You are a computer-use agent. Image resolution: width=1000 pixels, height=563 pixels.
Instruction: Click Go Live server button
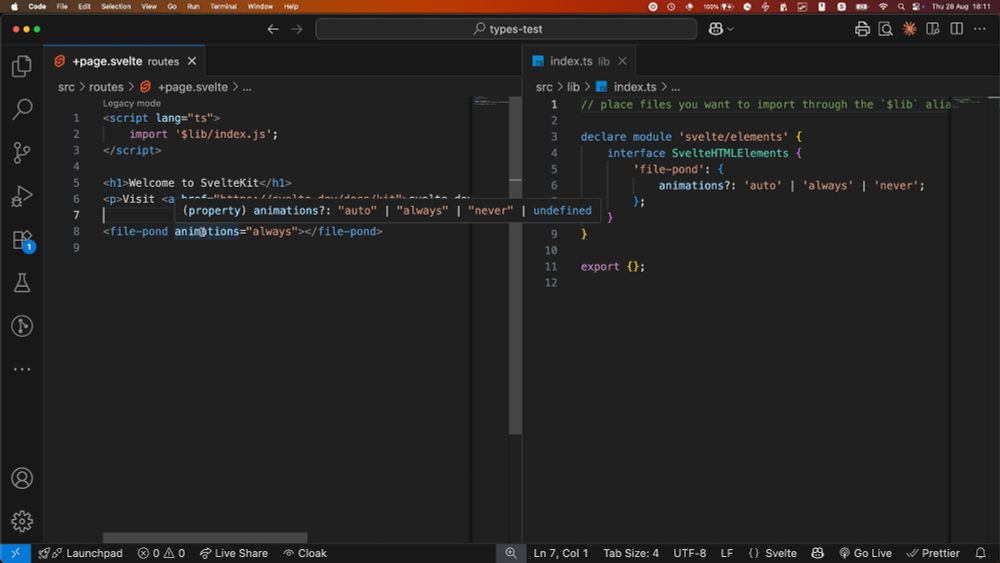pos(865,553)
